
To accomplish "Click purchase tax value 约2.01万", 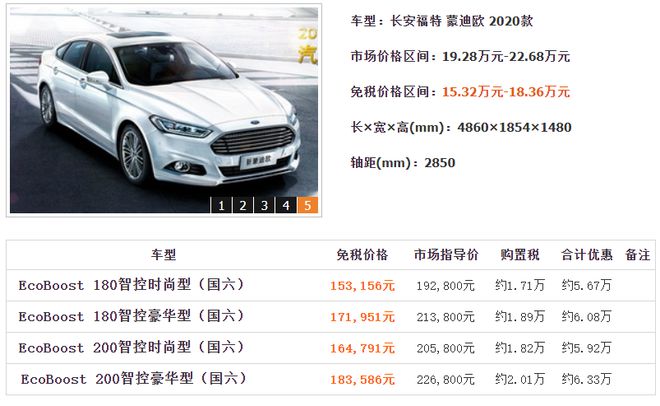I will [520, 379].
